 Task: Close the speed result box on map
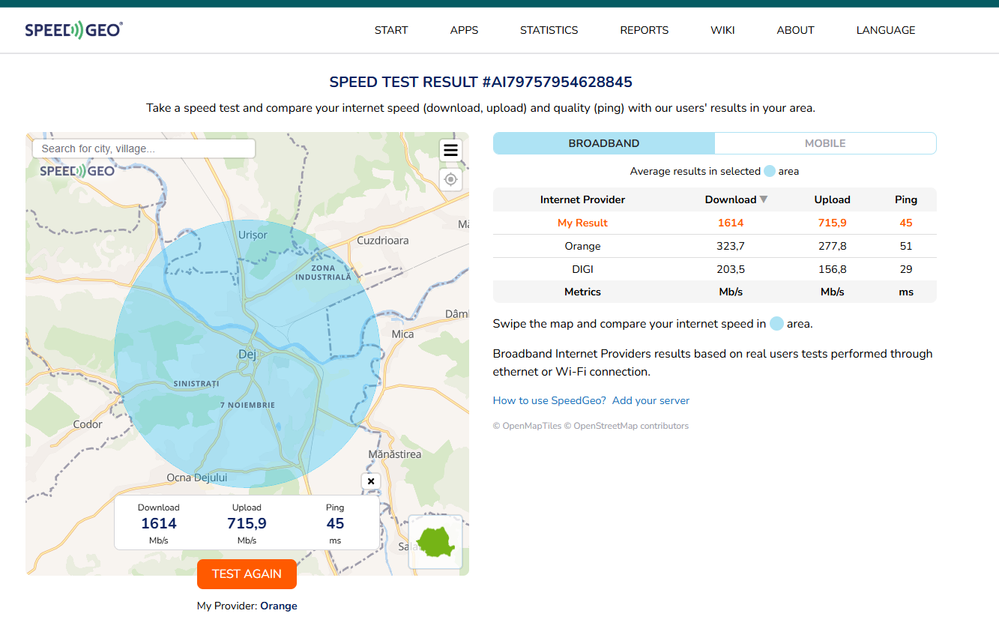tap(371, 481)
